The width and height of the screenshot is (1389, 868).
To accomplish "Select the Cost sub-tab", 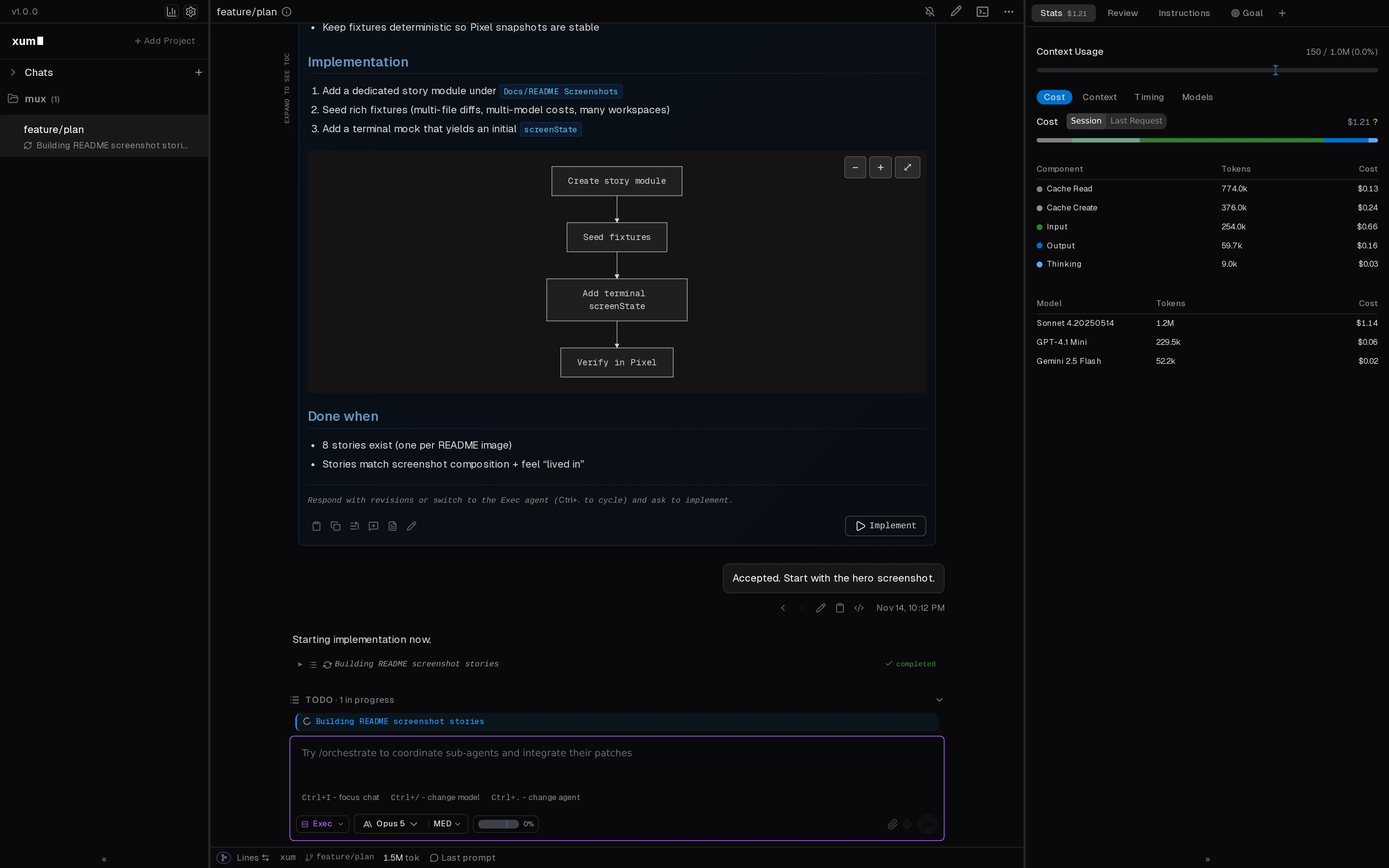I will pos(1054,98).
